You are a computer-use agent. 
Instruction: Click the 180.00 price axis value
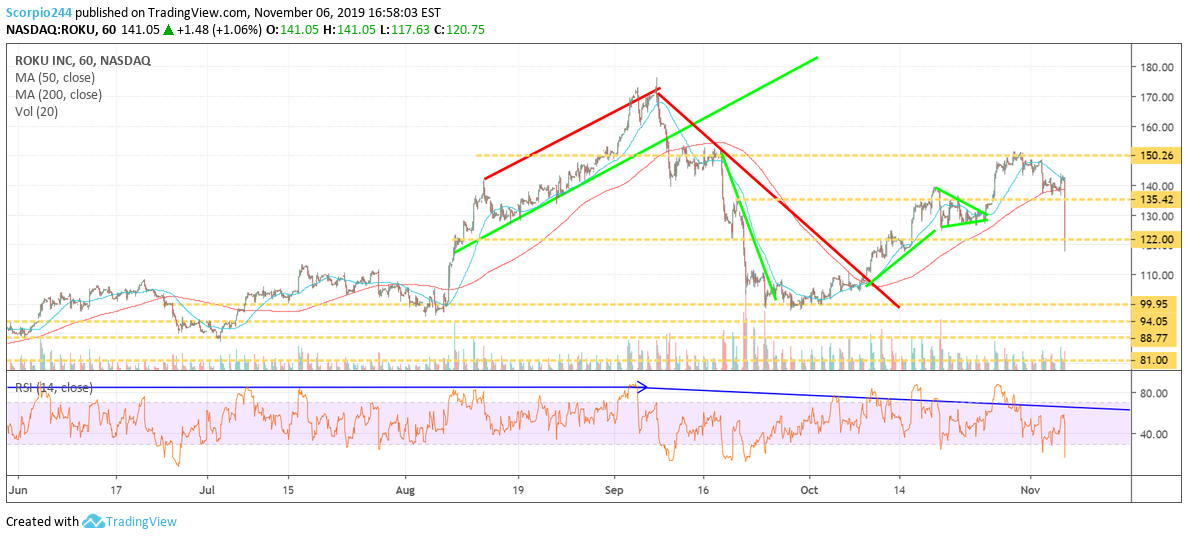pos(1158,67)
